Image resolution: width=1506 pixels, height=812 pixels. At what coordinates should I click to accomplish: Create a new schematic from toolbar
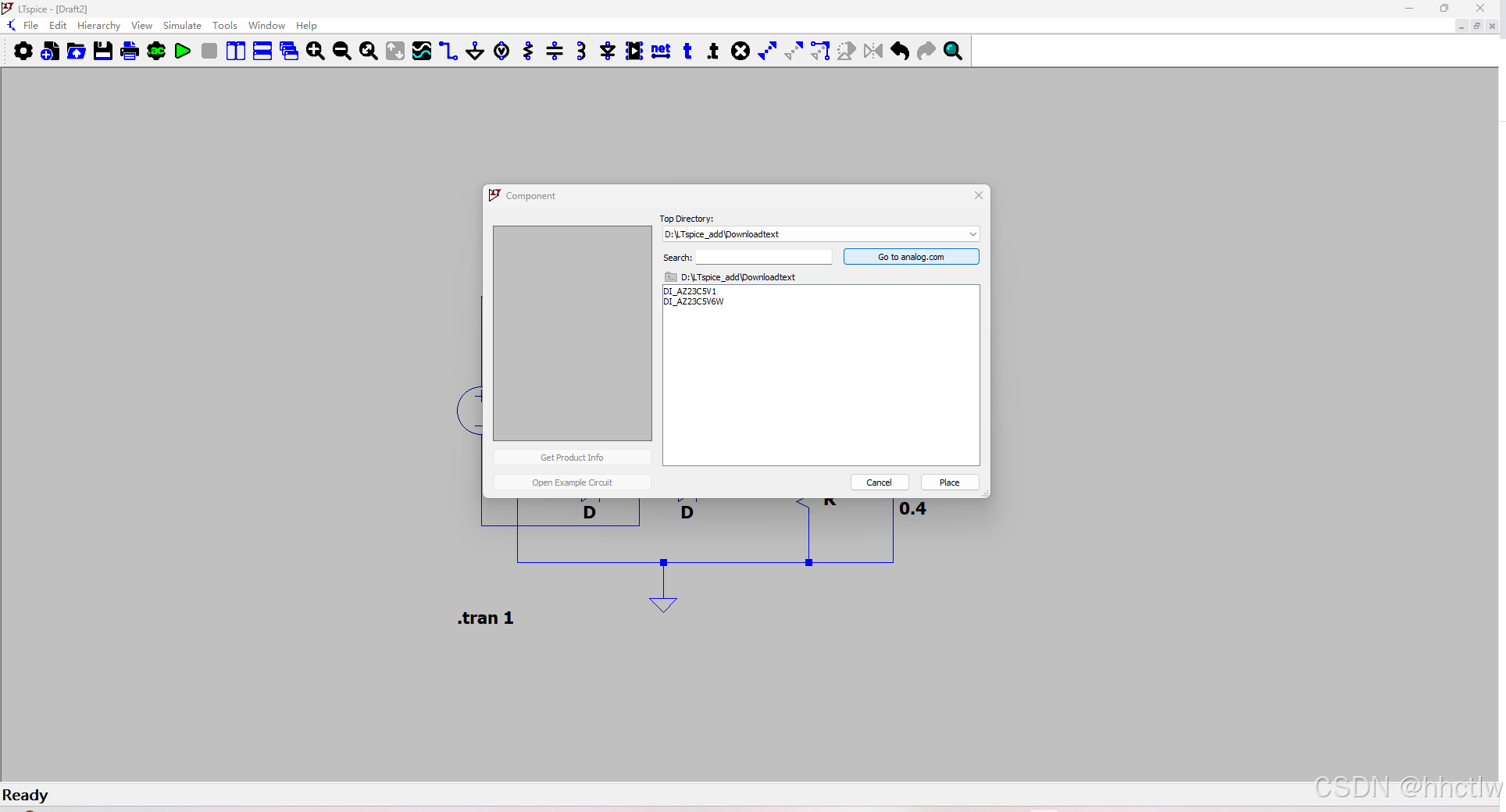(x=50, y=52)
